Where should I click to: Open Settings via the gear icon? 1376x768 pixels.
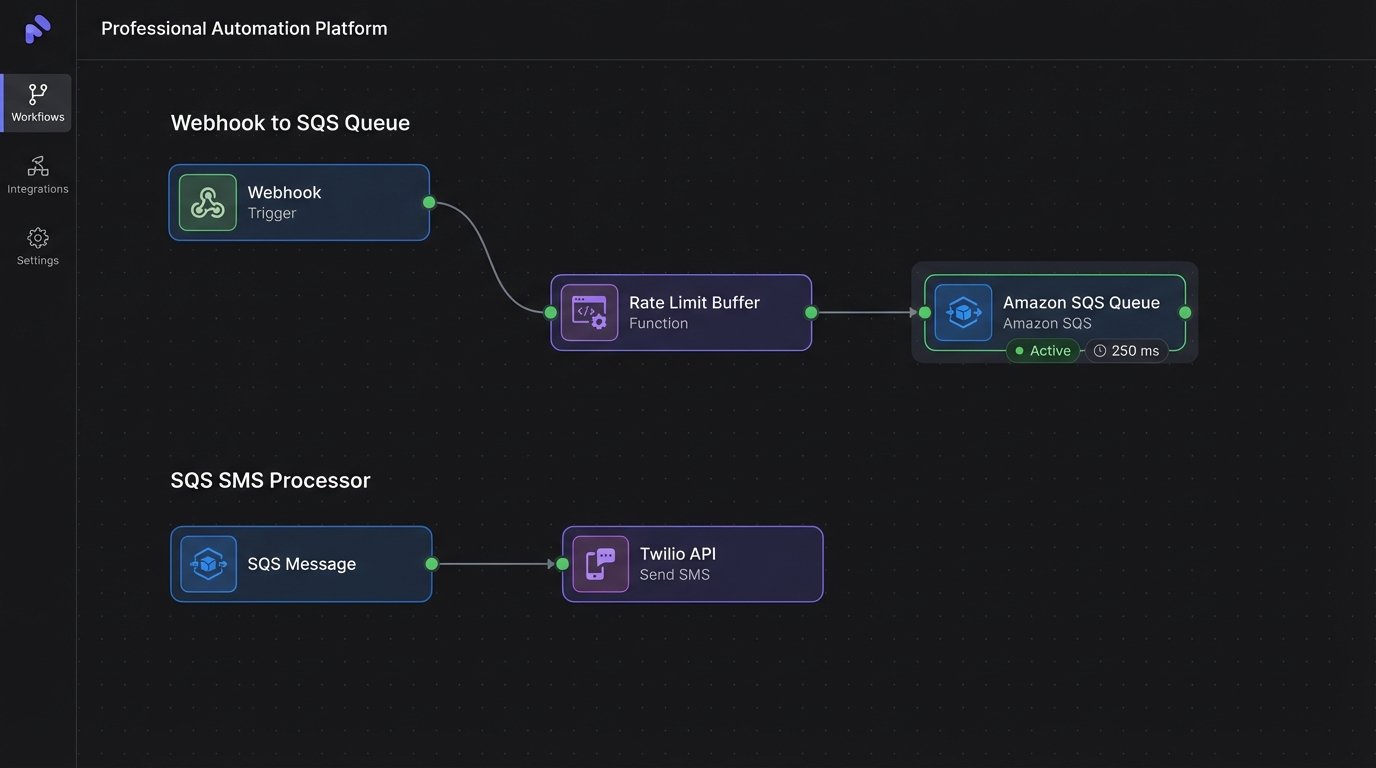37,237
